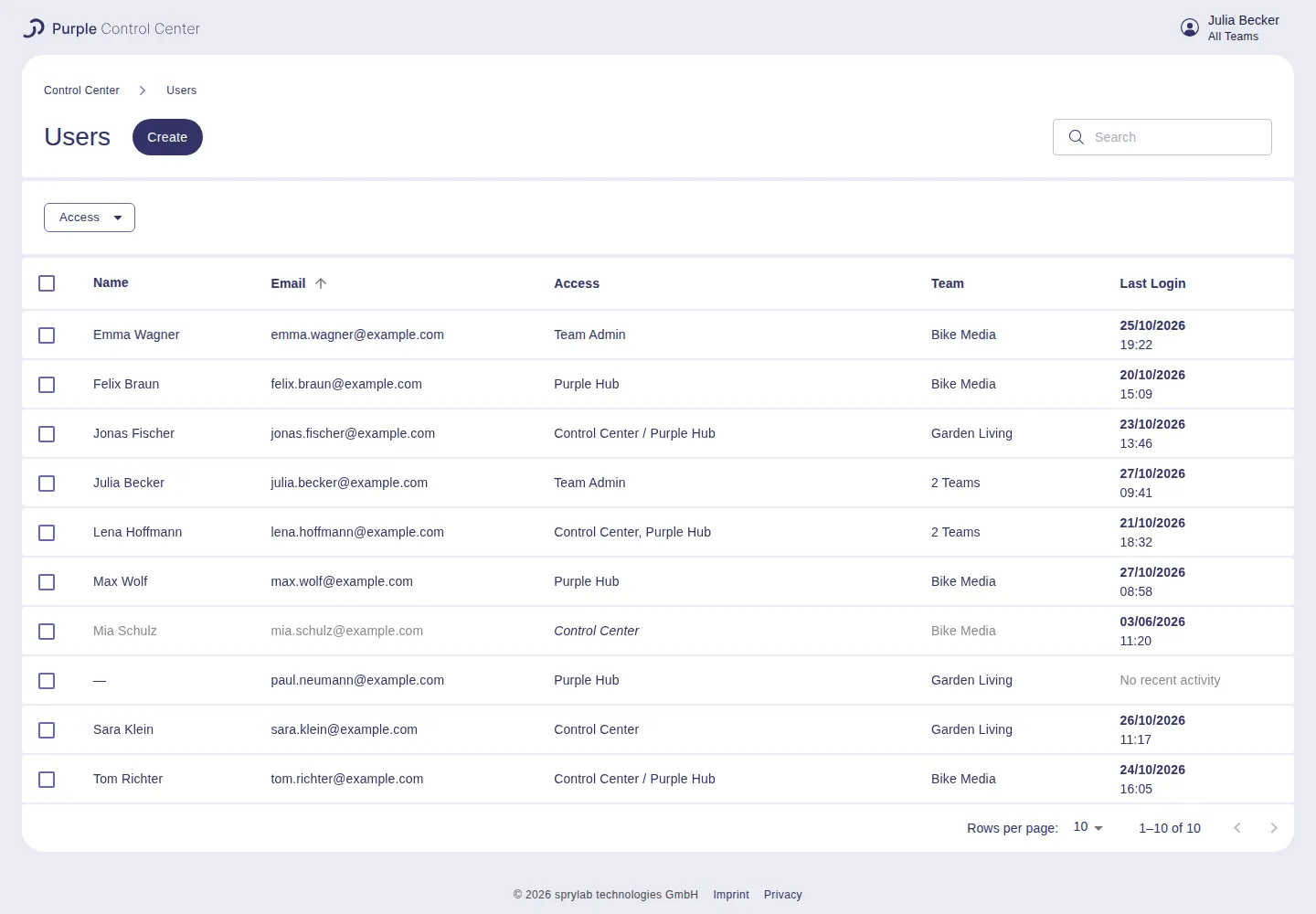Click the breadcrumb separator chevron
This screenshot has width=1316, height=914.
pyautogui.click(x=143, y=90)
